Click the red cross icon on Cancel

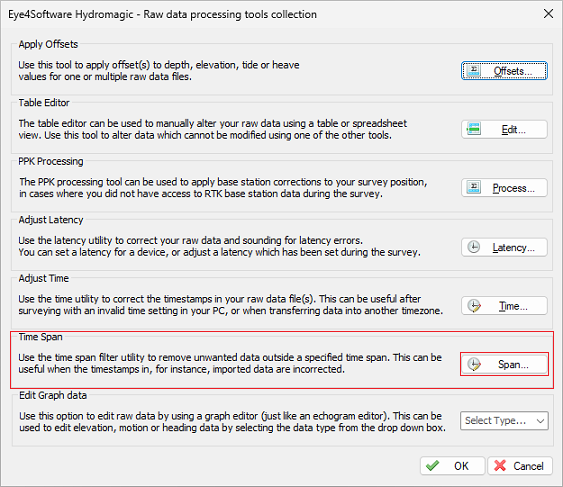(x=500, y=466)
